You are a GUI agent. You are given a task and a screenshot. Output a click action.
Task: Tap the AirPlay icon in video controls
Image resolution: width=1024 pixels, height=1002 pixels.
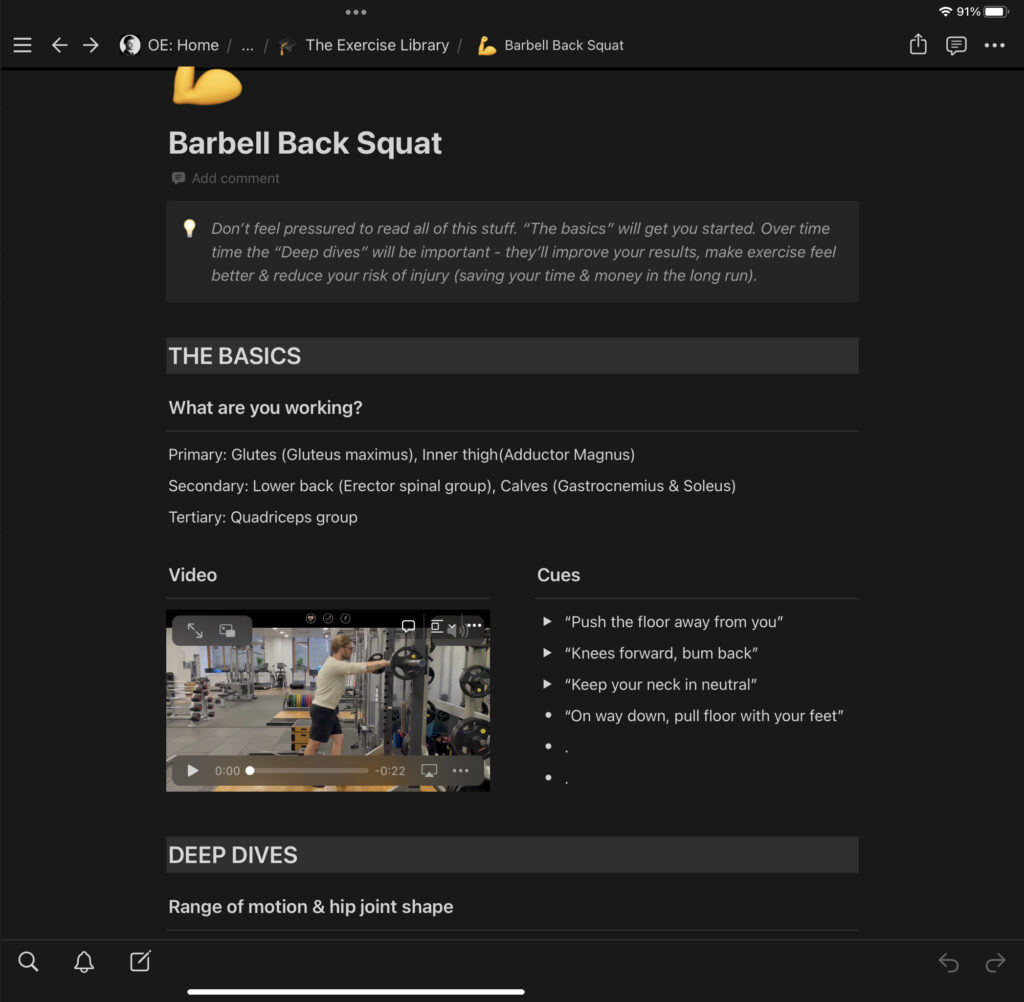429,771
